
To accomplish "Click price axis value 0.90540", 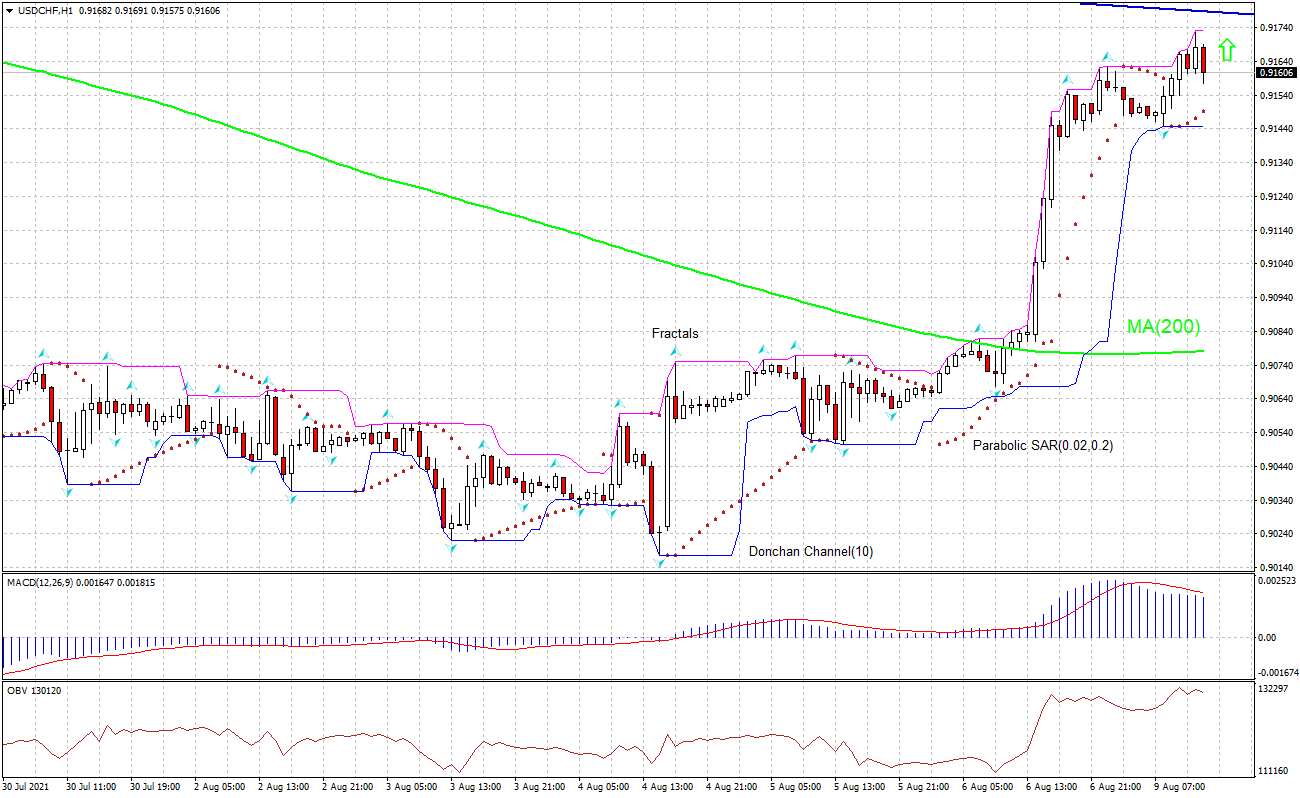I will [x=1275, y=433].
